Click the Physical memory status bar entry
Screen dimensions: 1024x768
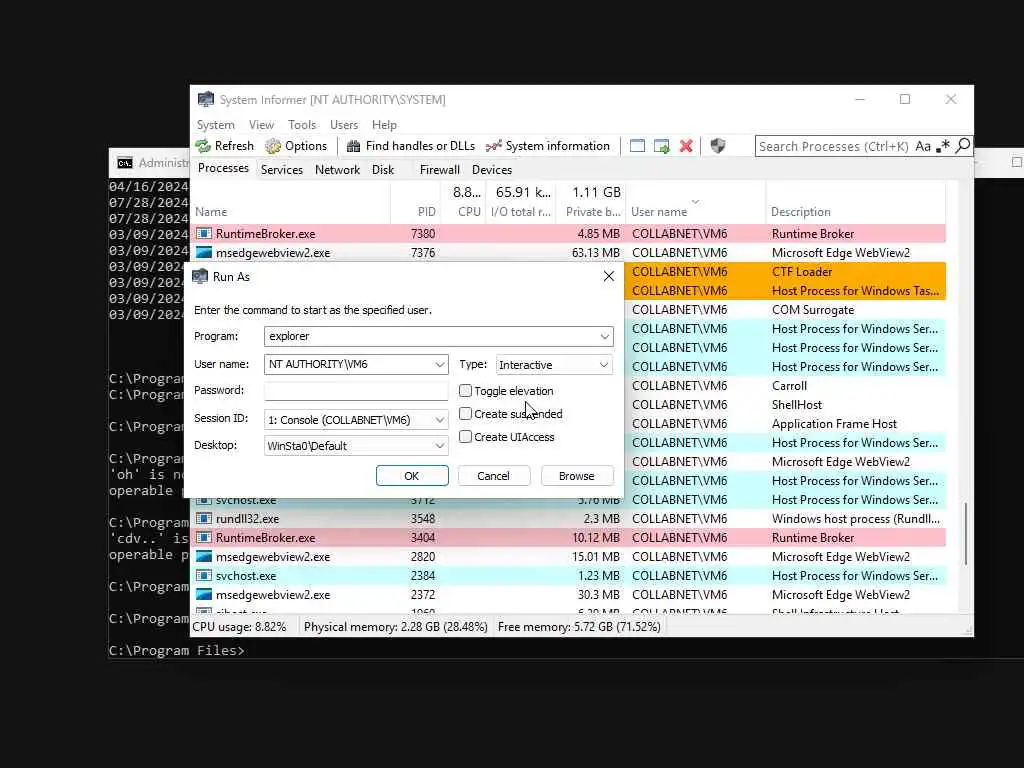[396, 627]
